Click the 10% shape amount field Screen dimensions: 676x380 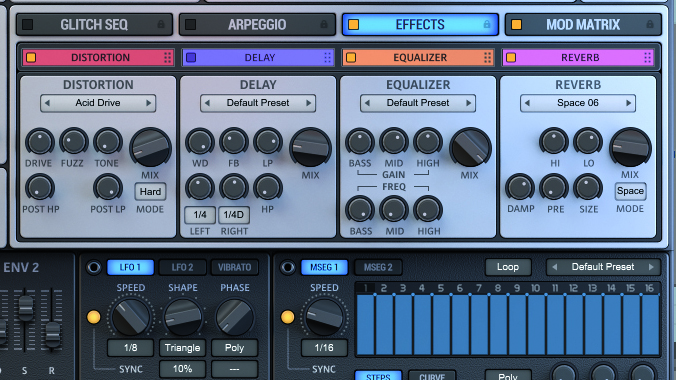click(182, 369)
